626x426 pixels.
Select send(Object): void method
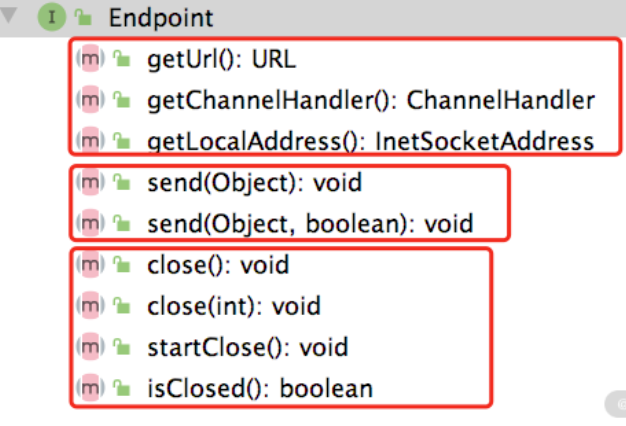(253, 183)
